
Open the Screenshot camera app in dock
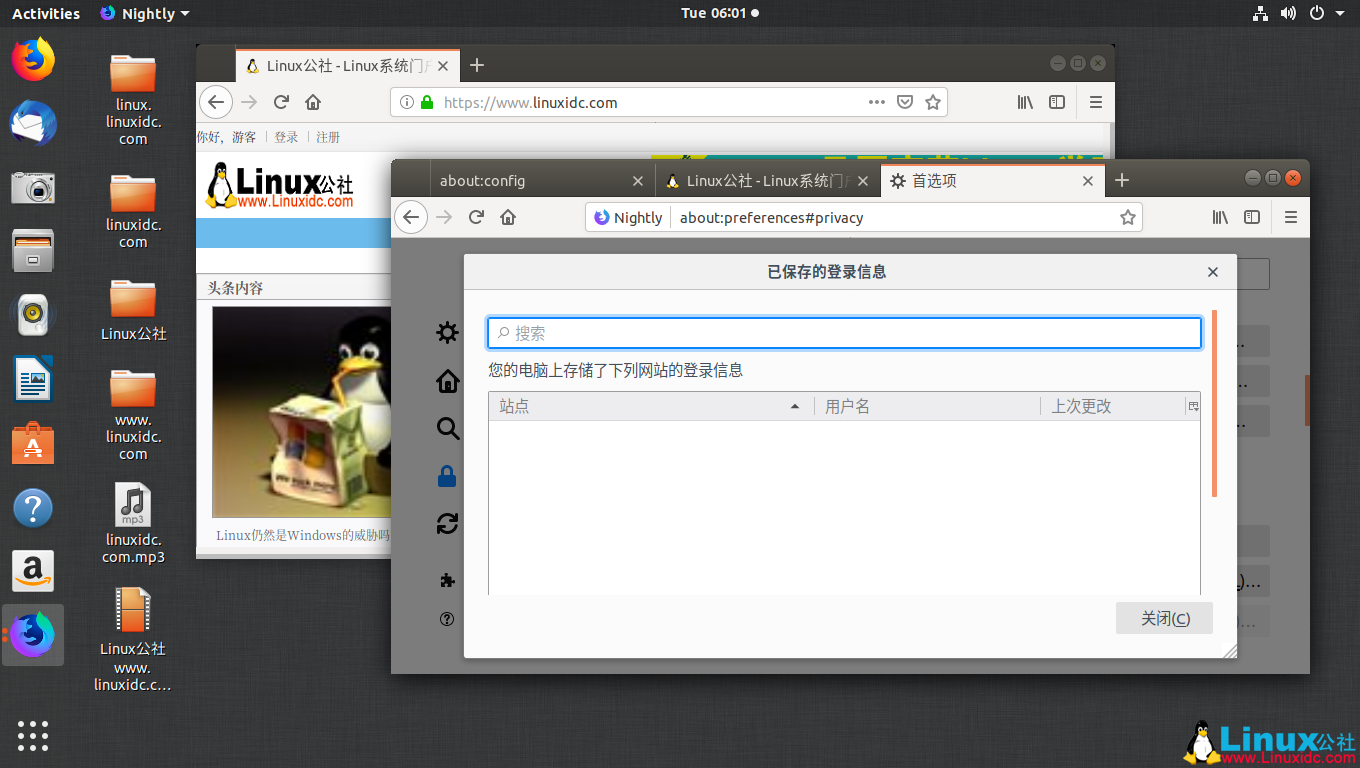click(x=33, y=187)
